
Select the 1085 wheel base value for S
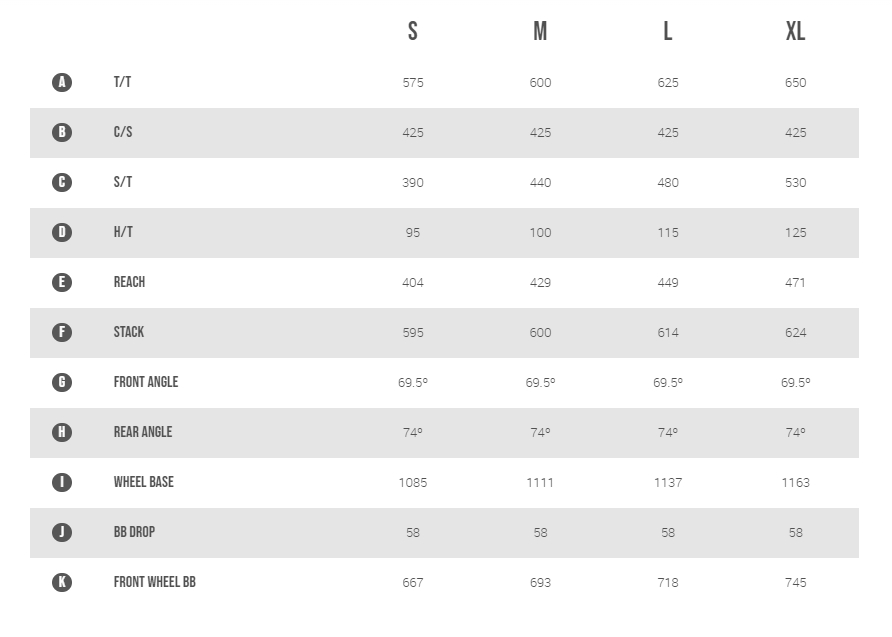[413, 483]
